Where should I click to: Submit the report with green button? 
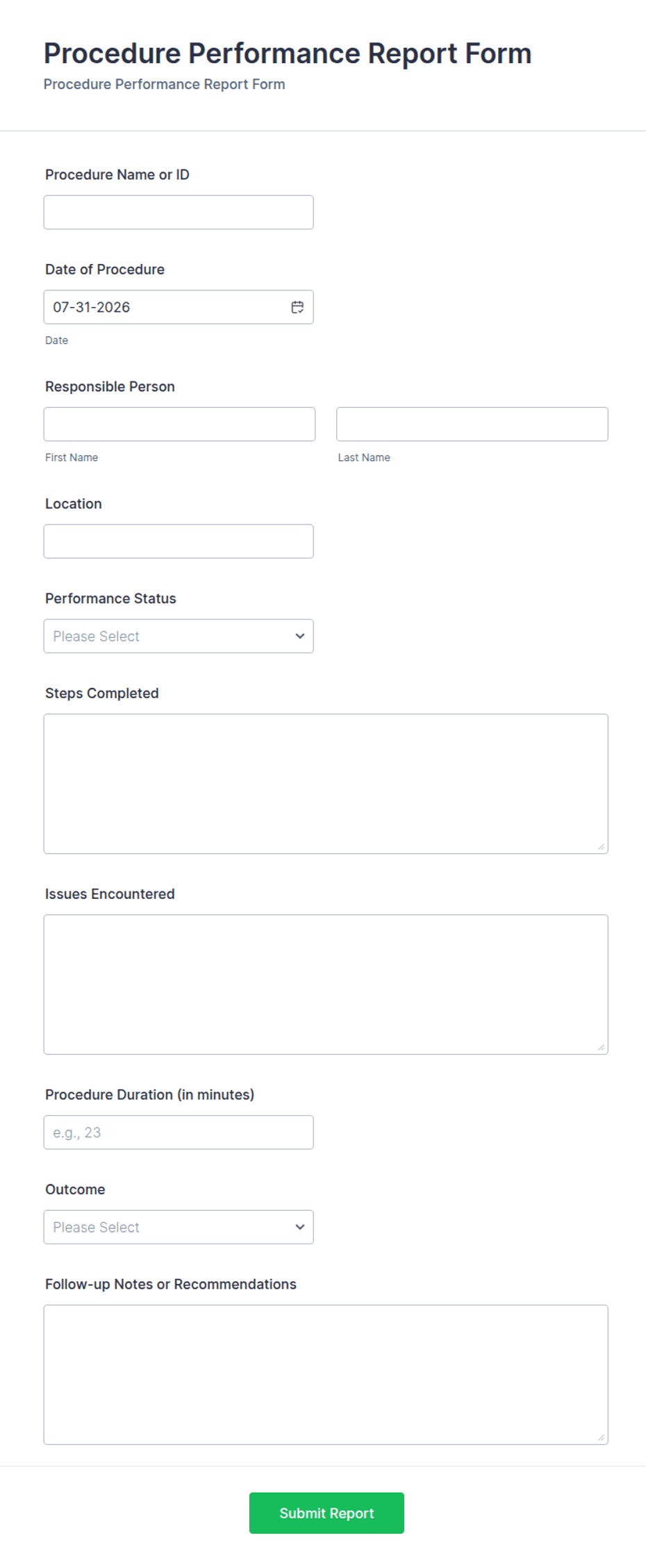[326, 1513]
